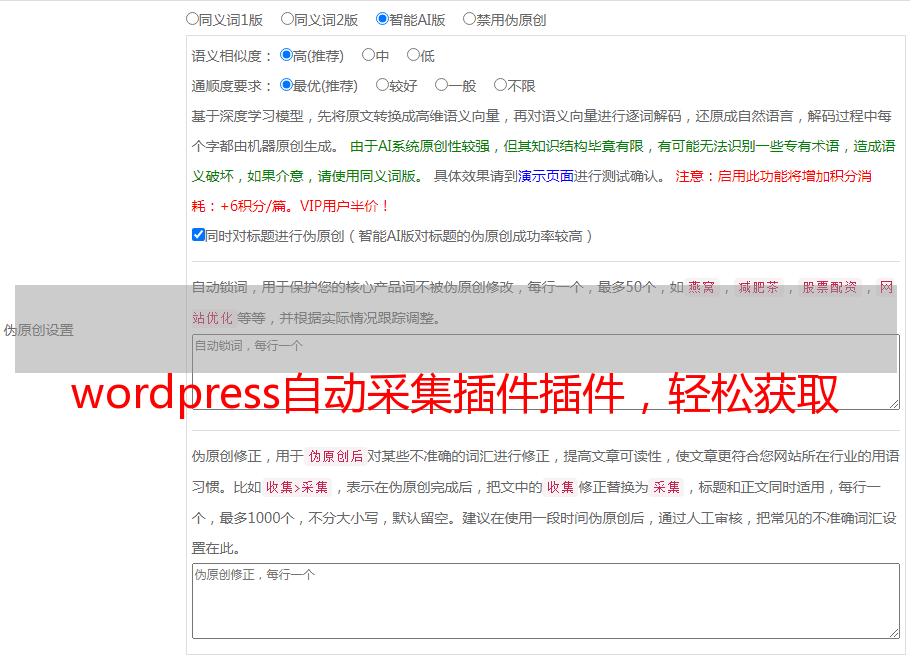911x658 pixels.
Task: Select the 同义词2版 radio option
Action: click(287, 19)
